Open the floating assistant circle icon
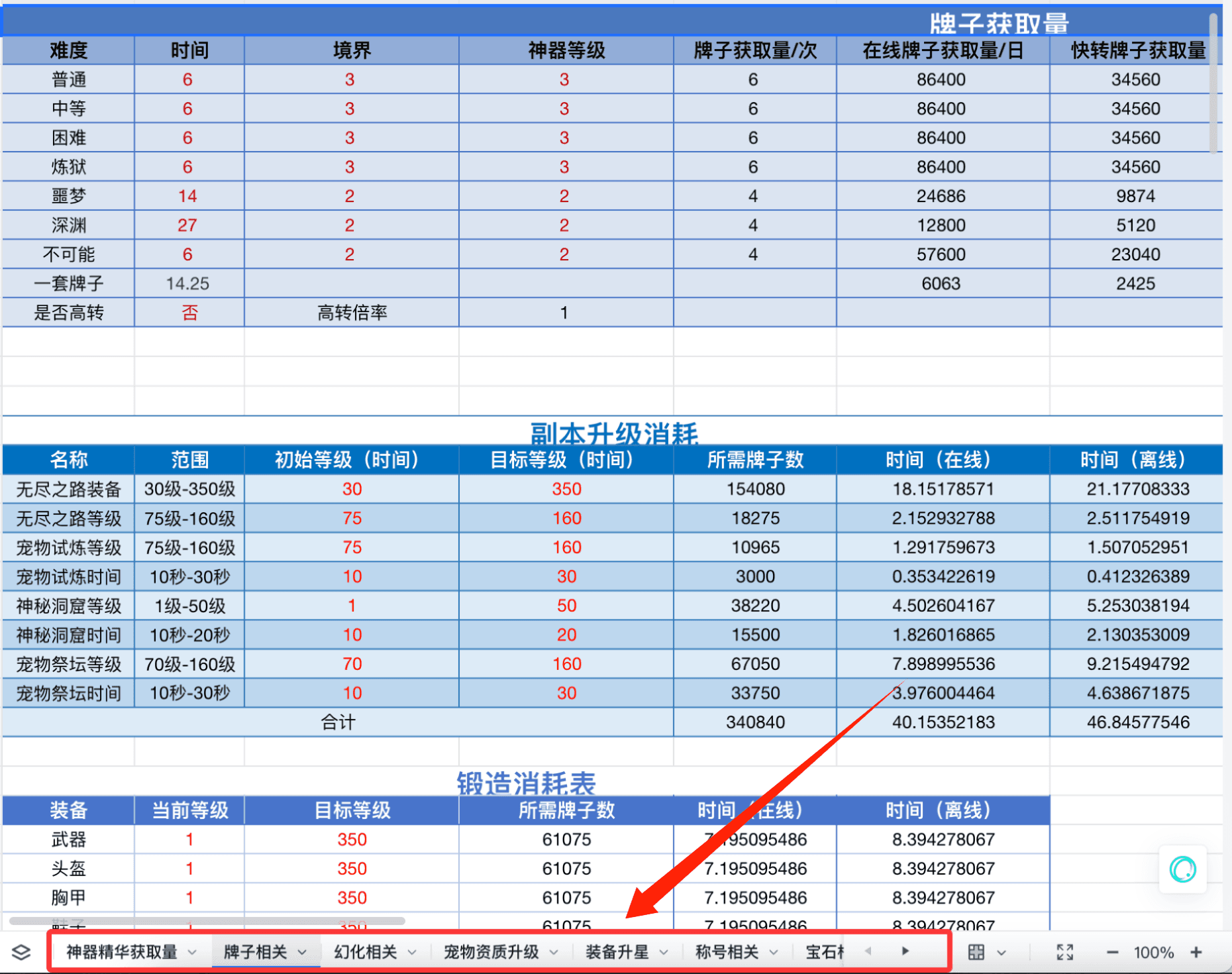The height and width of the screenshot is (974, 1232). tap(1183, 869)
